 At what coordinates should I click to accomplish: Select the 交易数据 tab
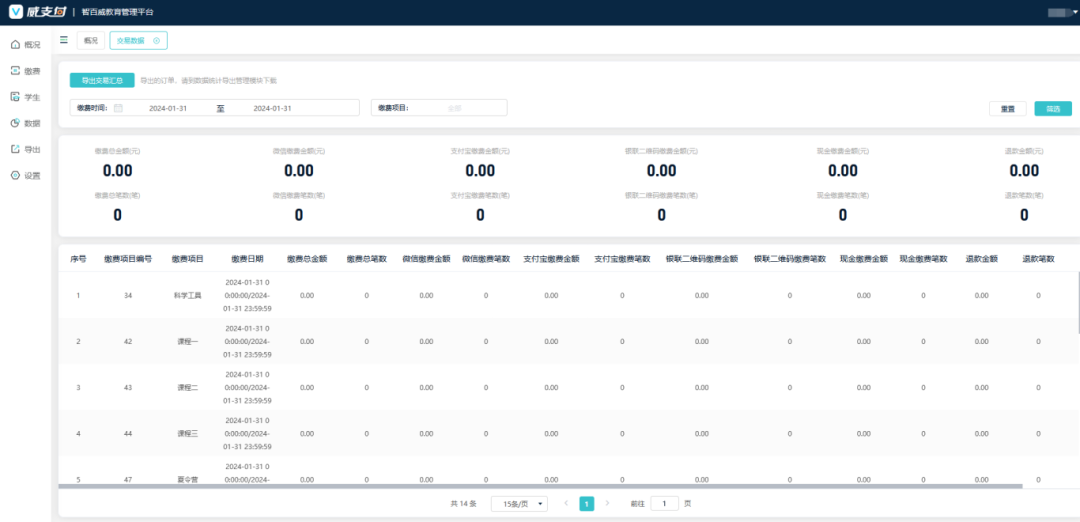click(131, 40)
